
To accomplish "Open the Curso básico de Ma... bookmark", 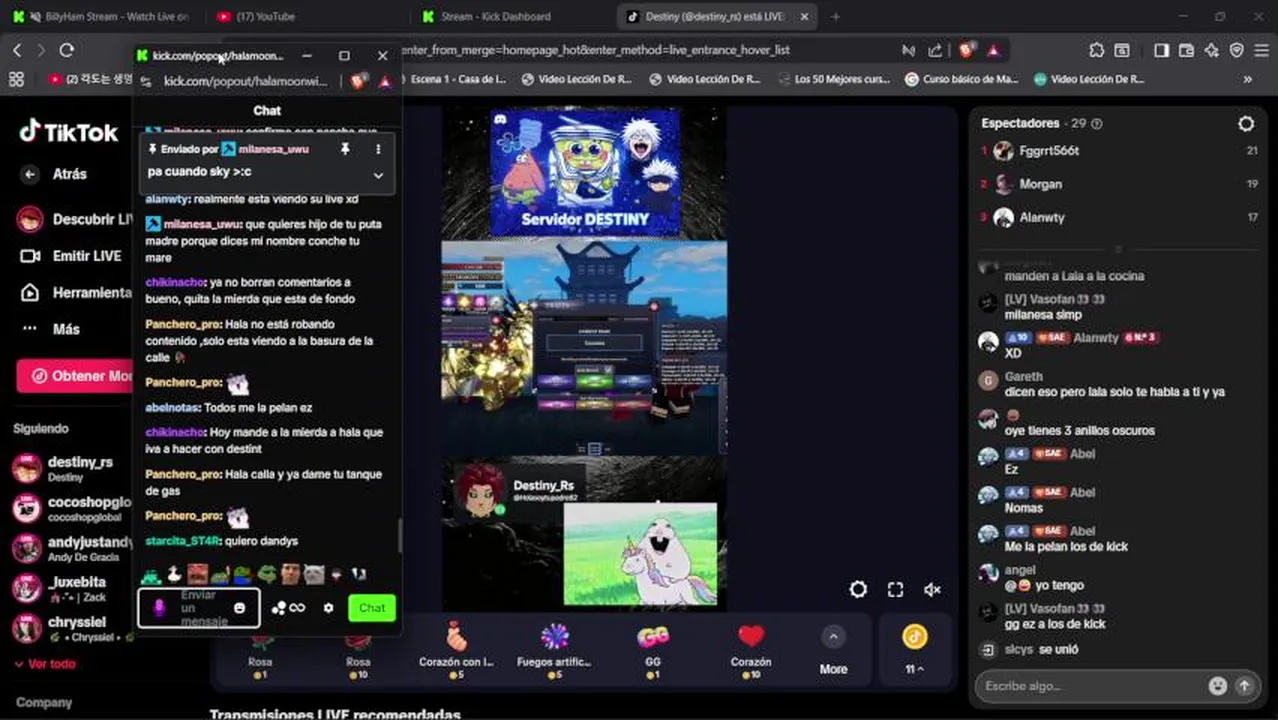I will click(961, 79).
